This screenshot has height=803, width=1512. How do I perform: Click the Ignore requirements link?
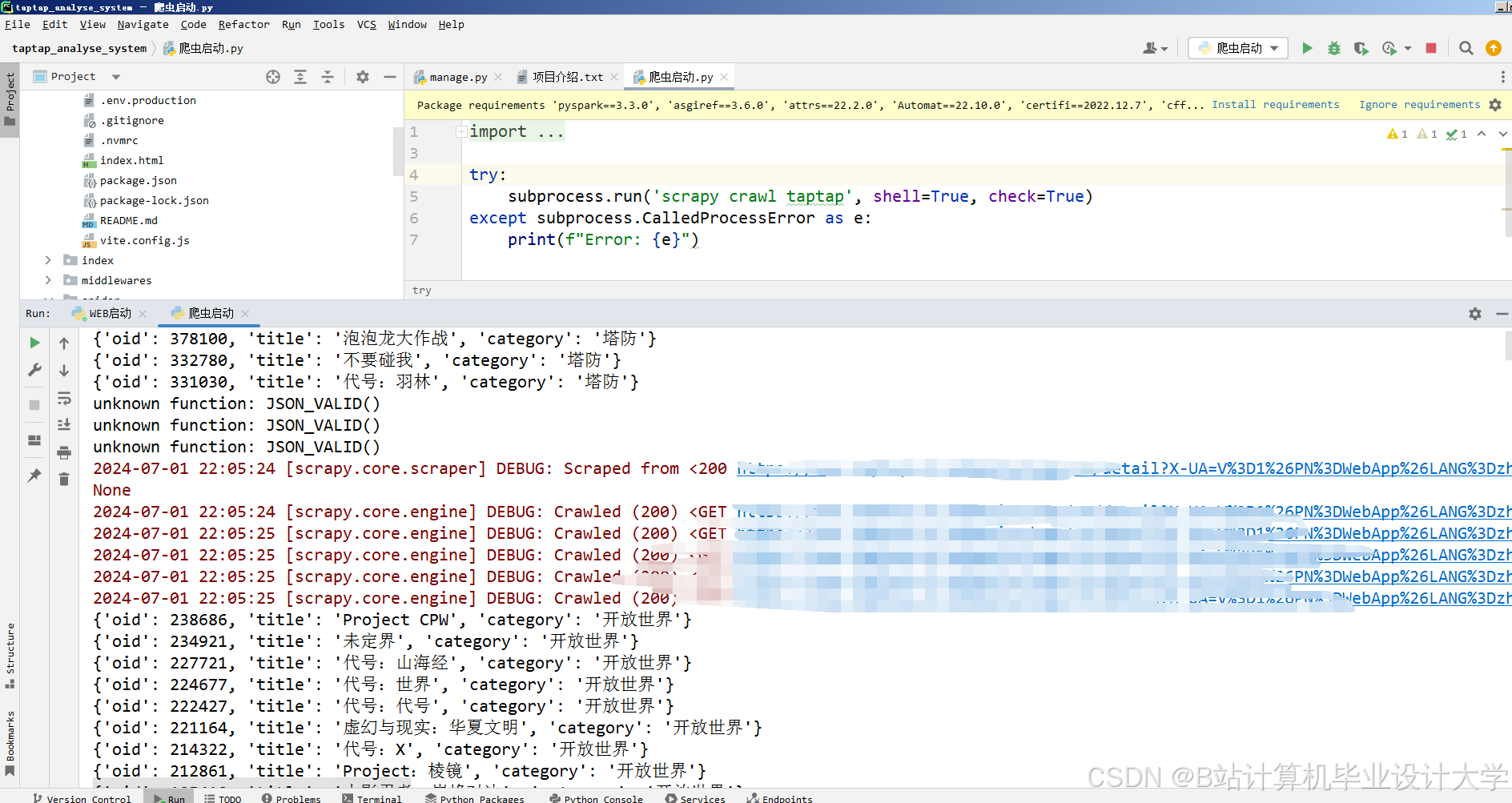(1419, 104)
